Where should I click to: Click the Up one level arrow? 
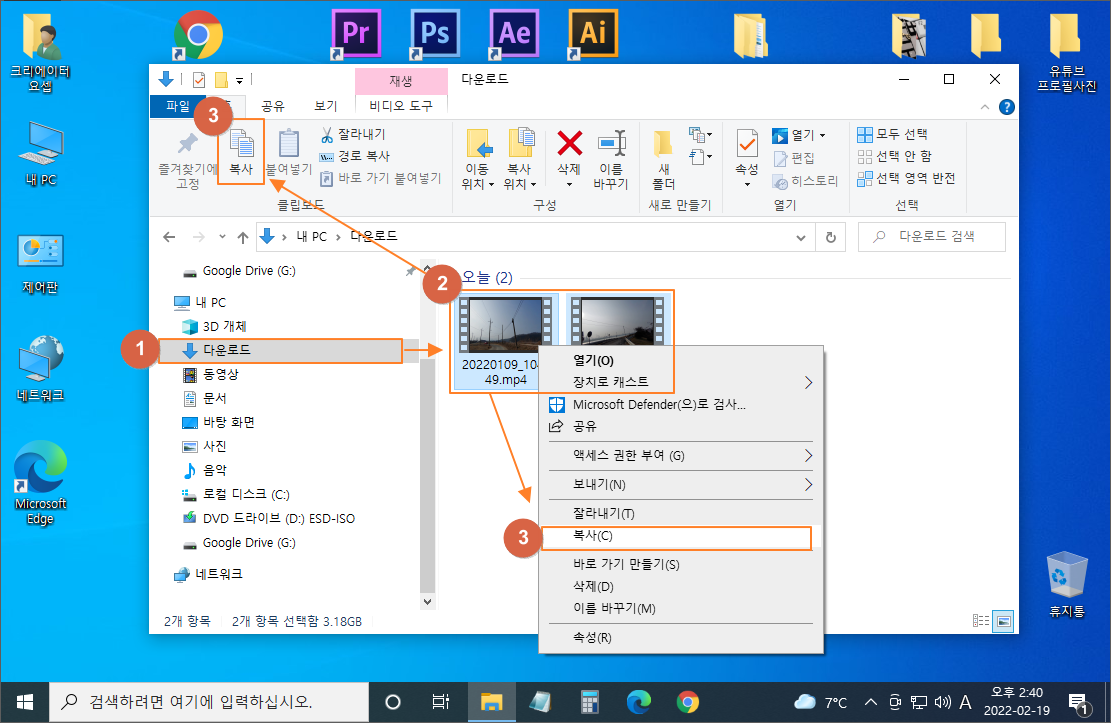(x=243, y=237)
